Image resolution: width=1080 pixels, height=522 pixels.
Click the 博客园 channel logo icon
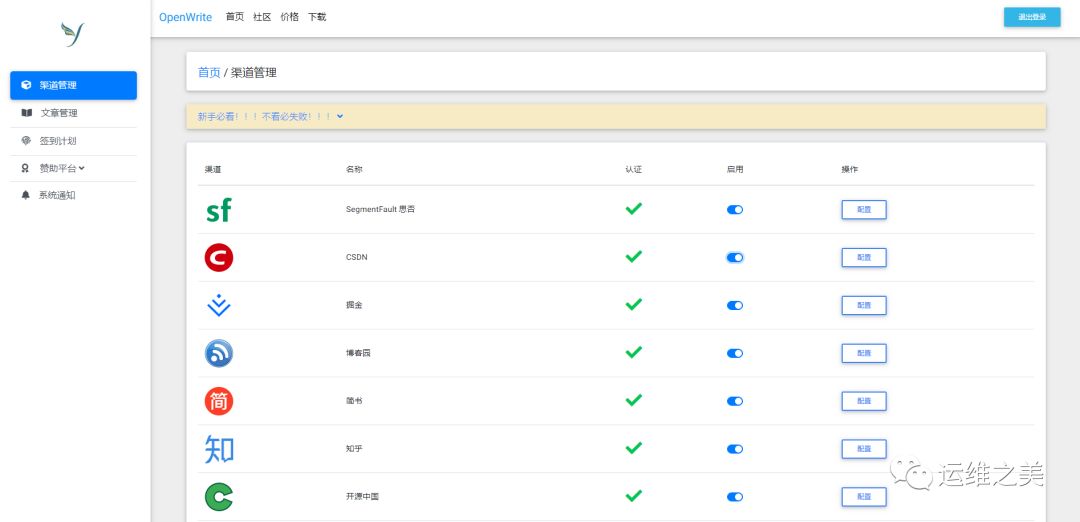tap(219, 353)
